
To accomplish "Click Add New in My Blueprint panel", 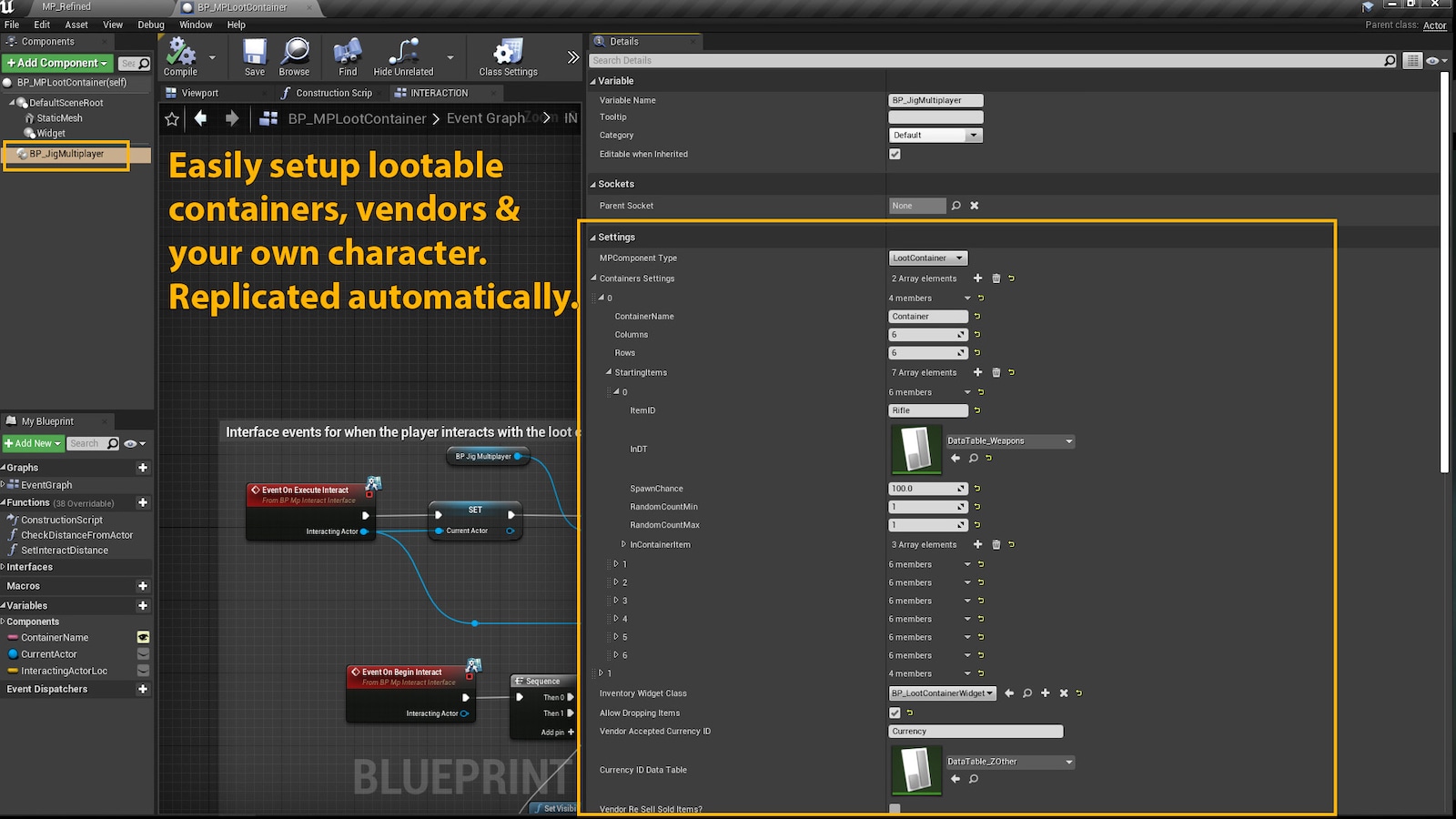I will (32, 443).
